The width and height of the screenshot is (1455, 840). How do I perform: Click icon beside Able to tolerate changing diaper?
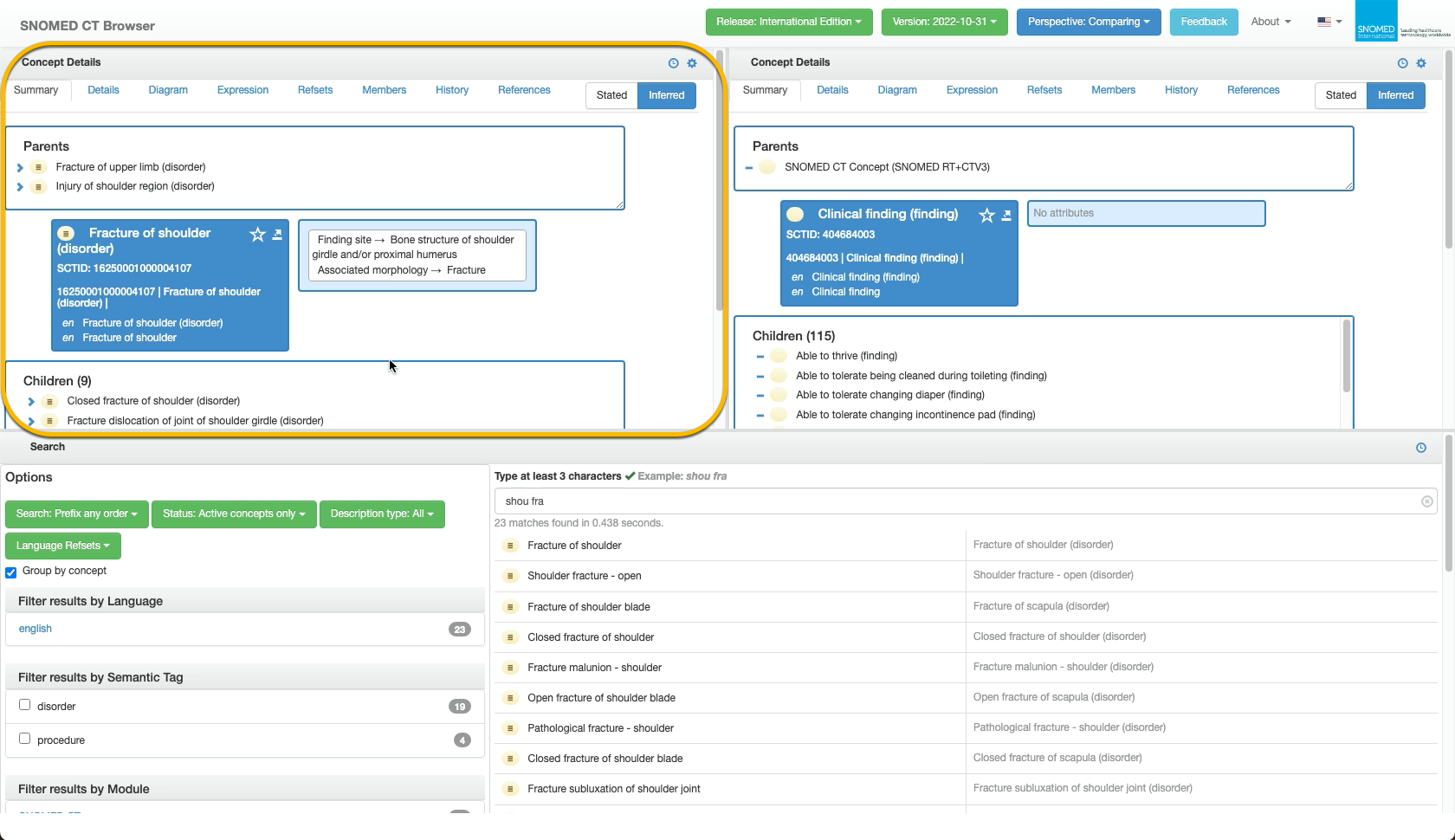(779, 395)
